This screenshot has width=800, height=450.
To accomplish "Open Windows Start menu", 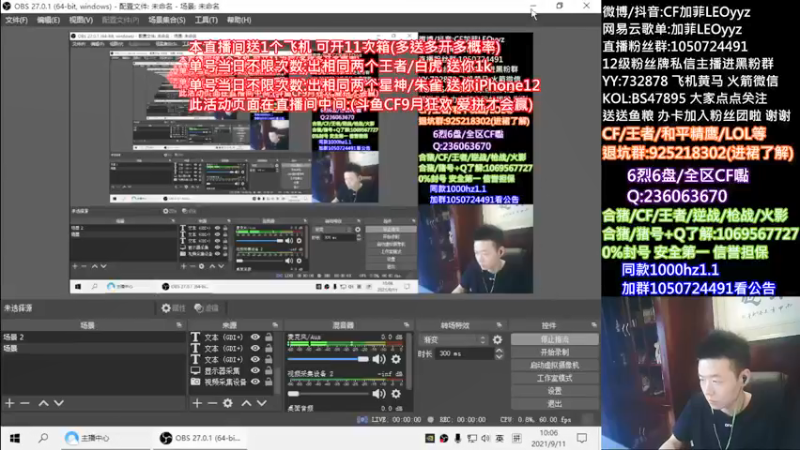I will pos(15,438).
